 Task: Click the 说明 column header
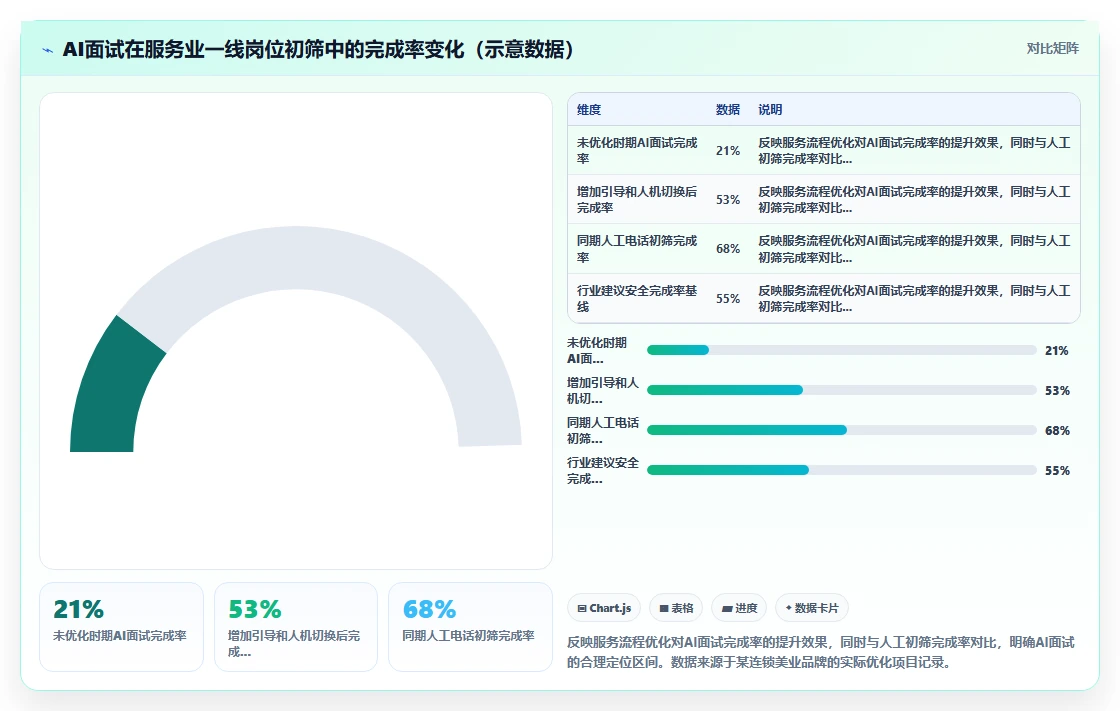[x=770, y=109]
